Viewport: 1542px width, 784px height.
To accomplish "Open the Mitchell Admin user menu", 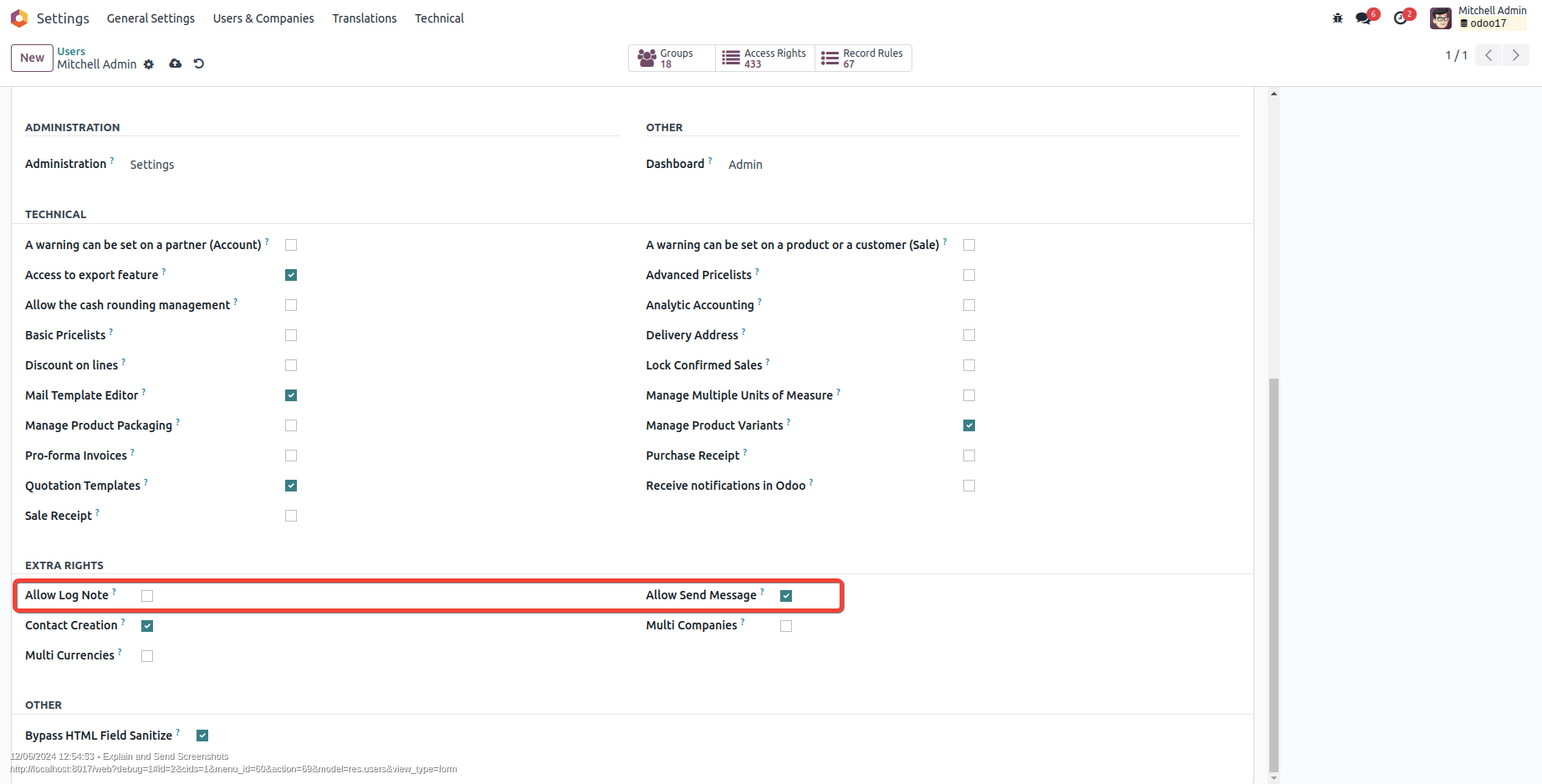I will point(1478,18).
